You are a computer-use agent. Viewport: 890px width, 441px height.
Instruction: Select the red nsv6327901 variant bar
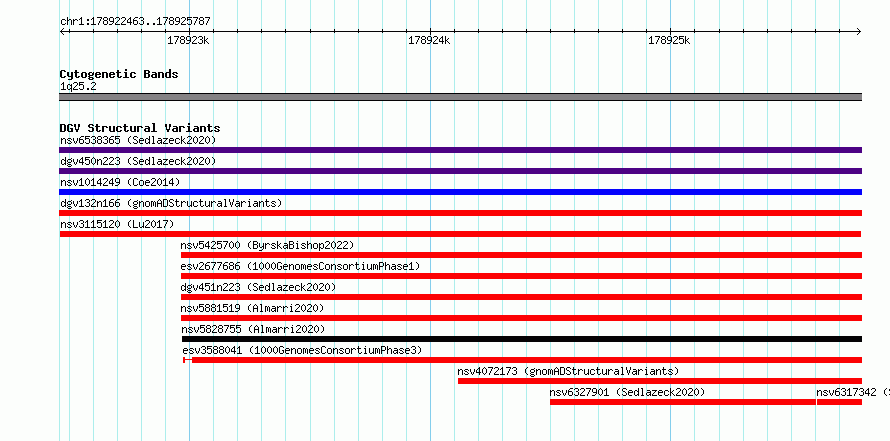coord(683,402)
